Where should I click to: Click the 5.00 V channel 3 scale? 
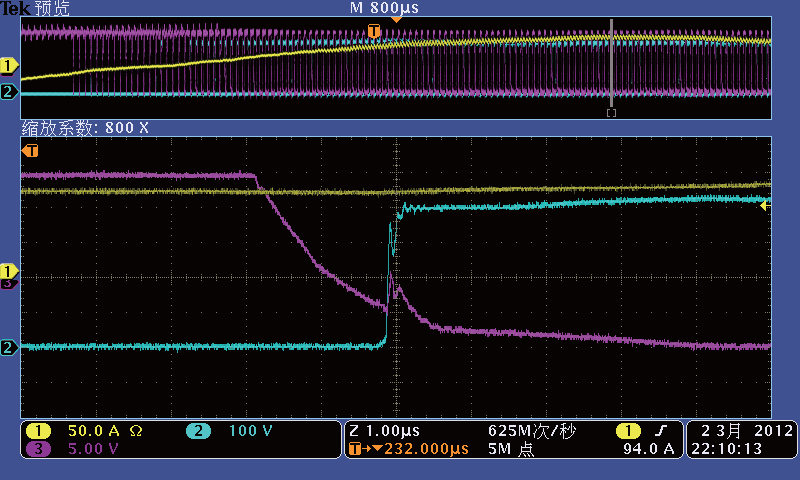point(93,449)
